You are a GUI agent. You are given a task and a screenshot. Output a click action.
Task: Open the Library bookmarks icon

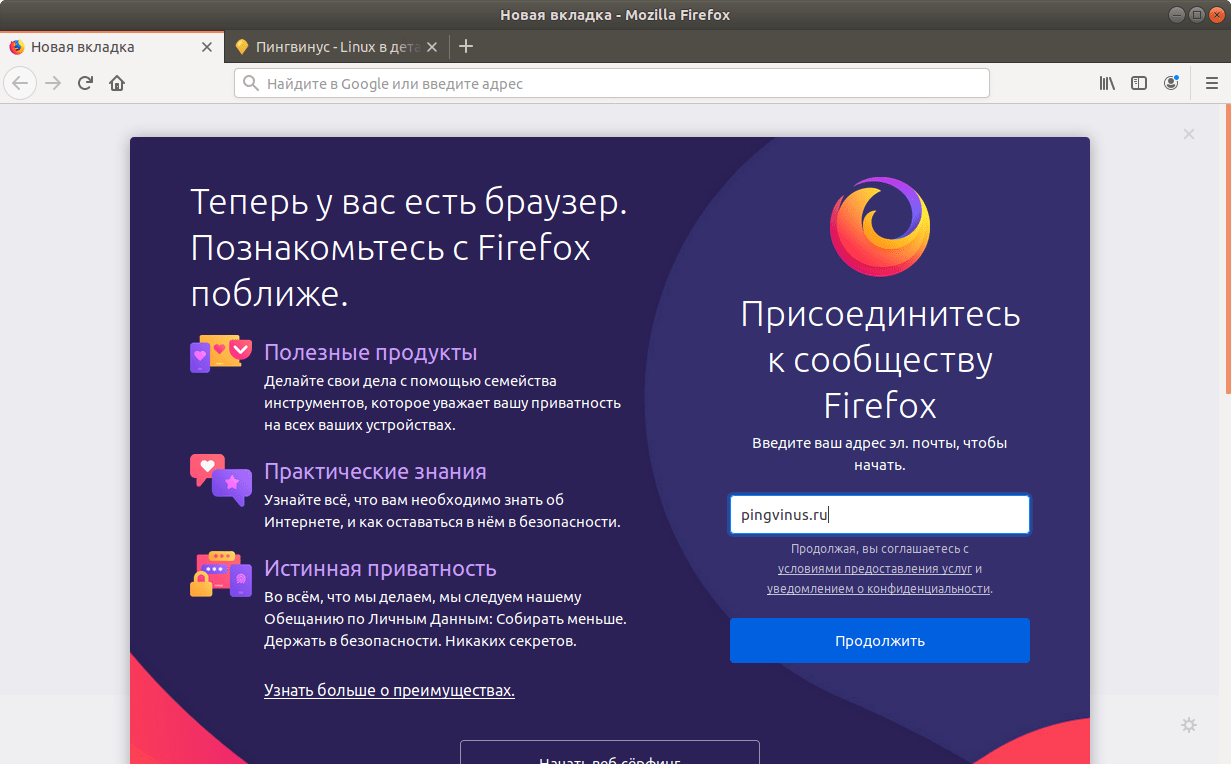pos(1107,83)
